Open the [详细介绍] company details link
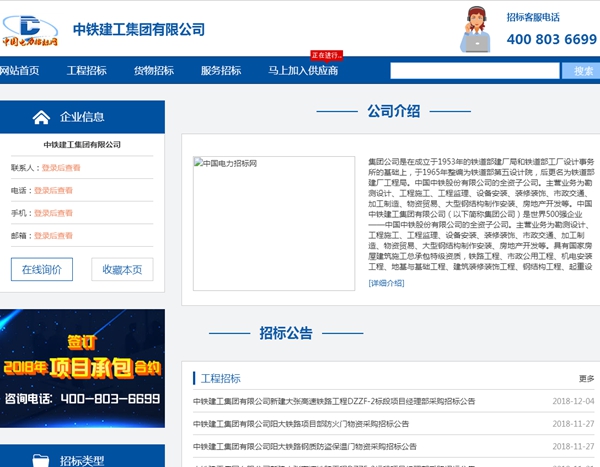The height and width of the screenshot is (467, 600). pyautogui.click(x=386, y=283)
